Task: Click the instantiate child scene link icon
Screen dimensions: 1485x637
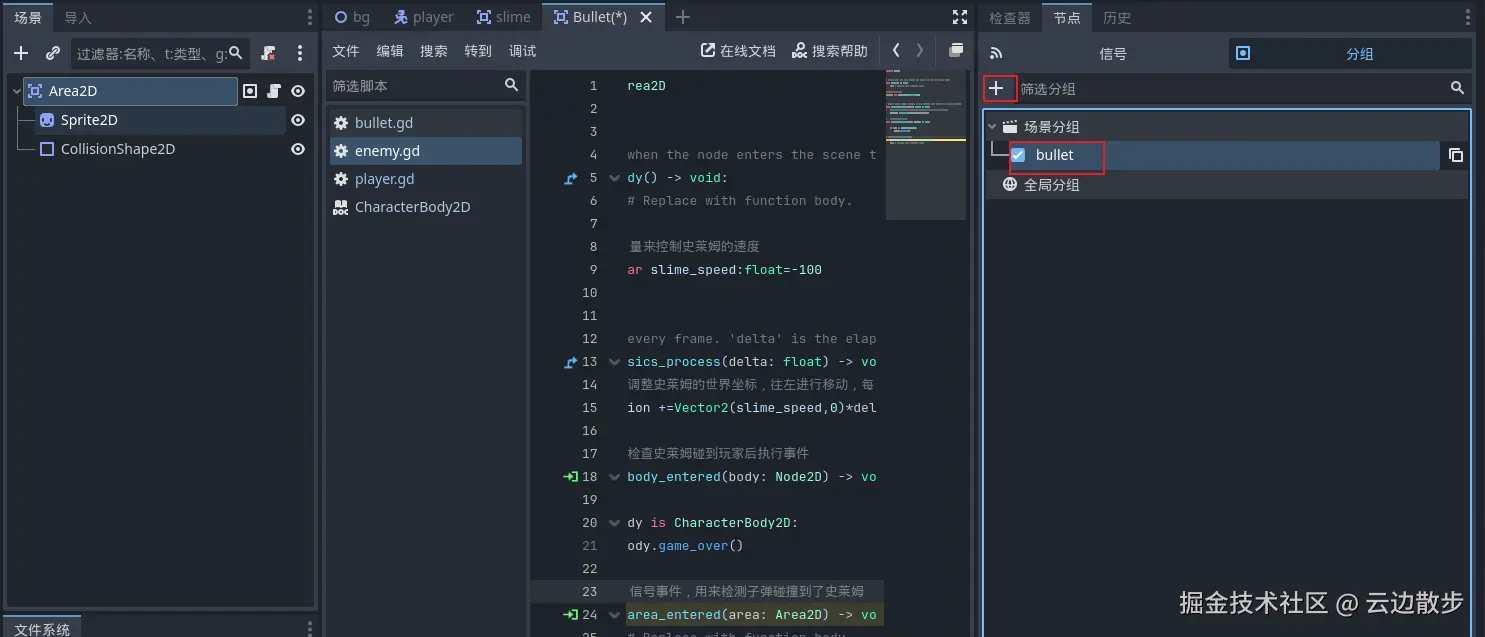Action: tap(53, 53)
